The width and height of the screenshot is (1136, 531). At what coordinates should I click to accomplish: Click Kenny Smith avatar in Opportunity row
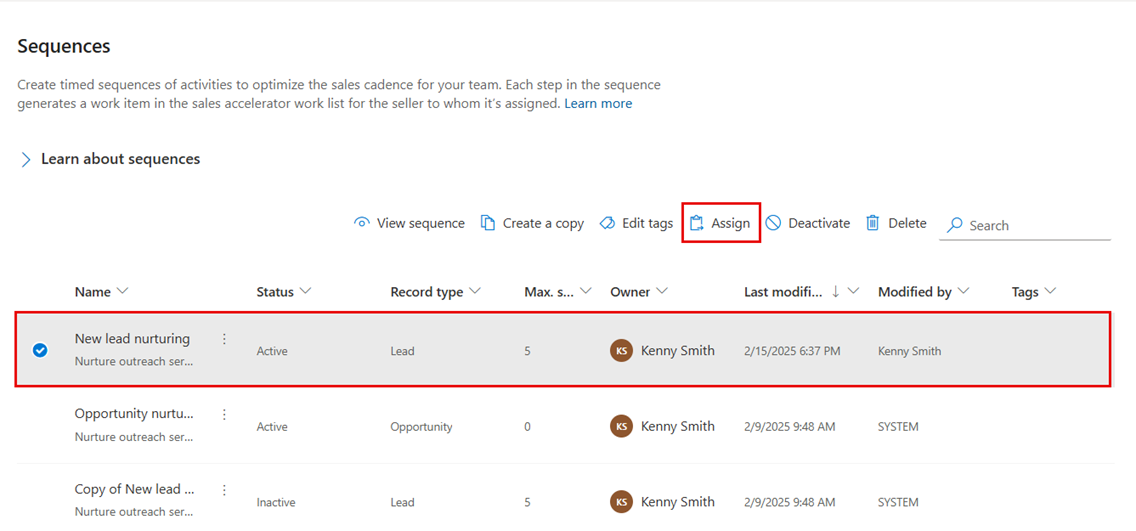click(621, 426)
